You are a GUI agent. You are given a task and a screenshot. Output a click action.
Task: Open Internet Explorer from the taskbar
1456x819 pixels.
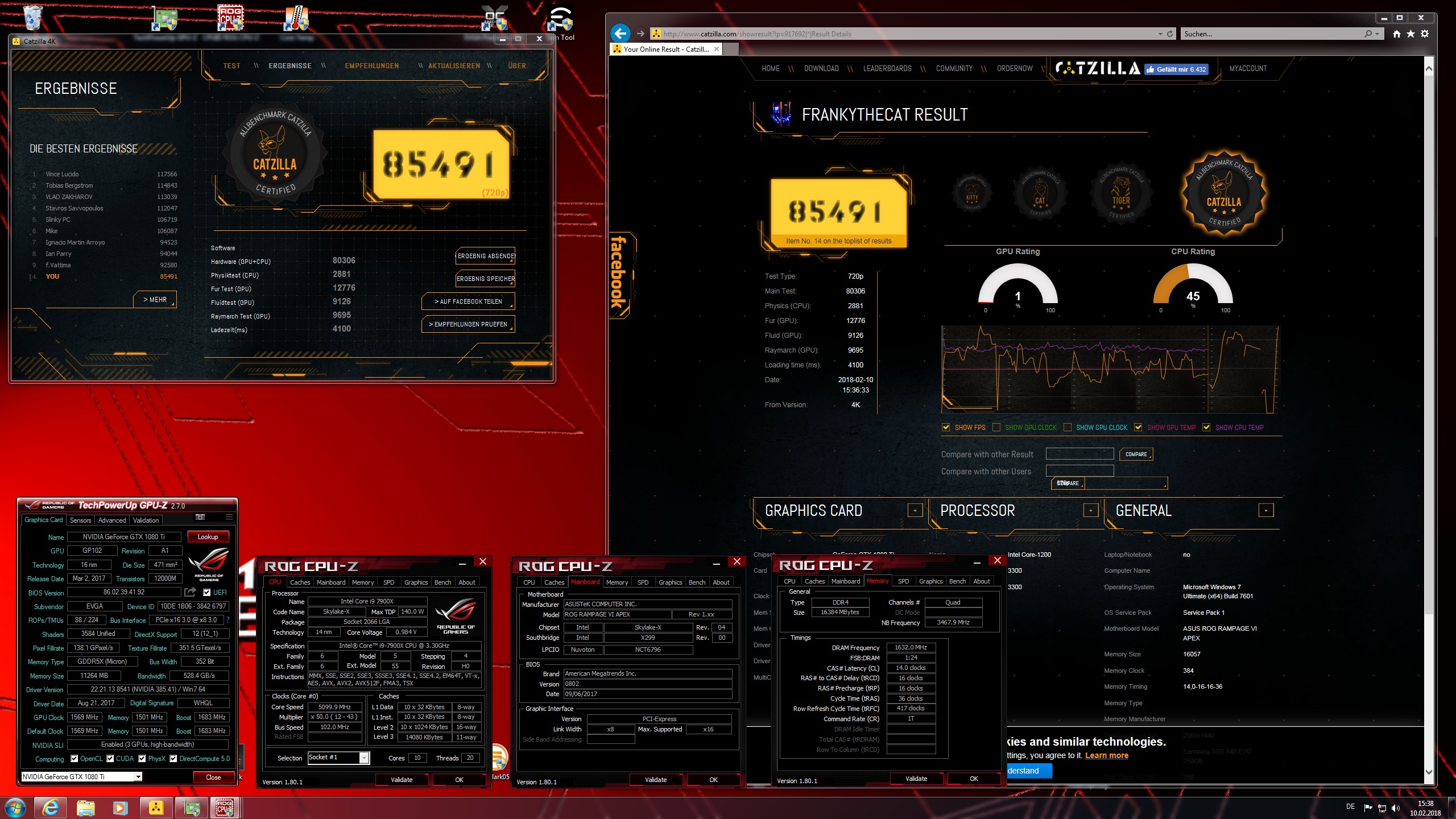(51, 808)
